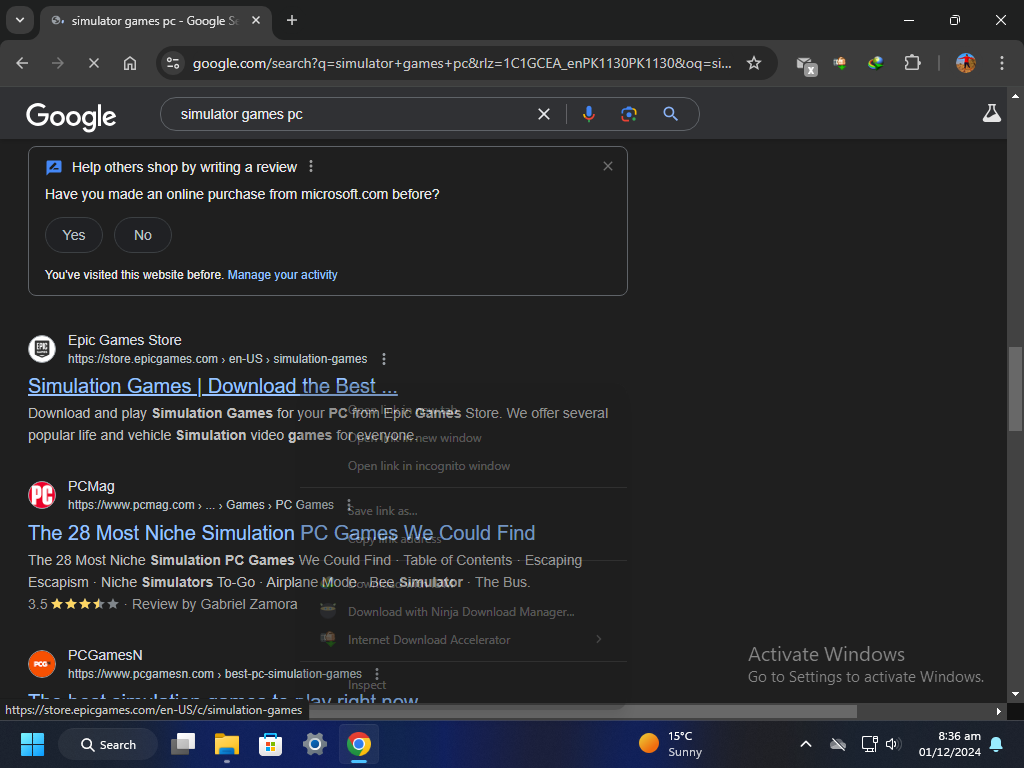Click the Search Labs flask icon

tap(991, 114)
